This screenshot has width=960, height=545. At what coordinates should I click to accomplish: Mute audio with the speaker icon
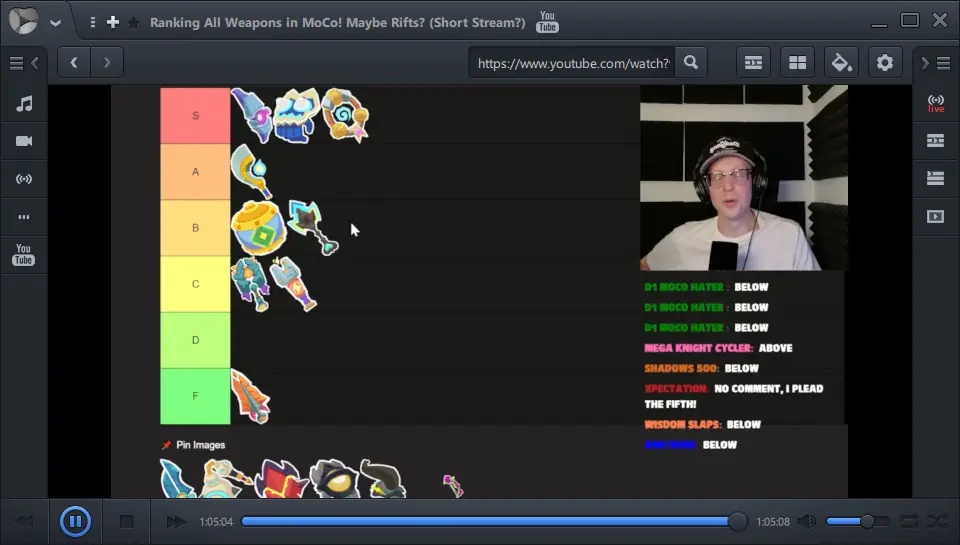coord(808,522)
